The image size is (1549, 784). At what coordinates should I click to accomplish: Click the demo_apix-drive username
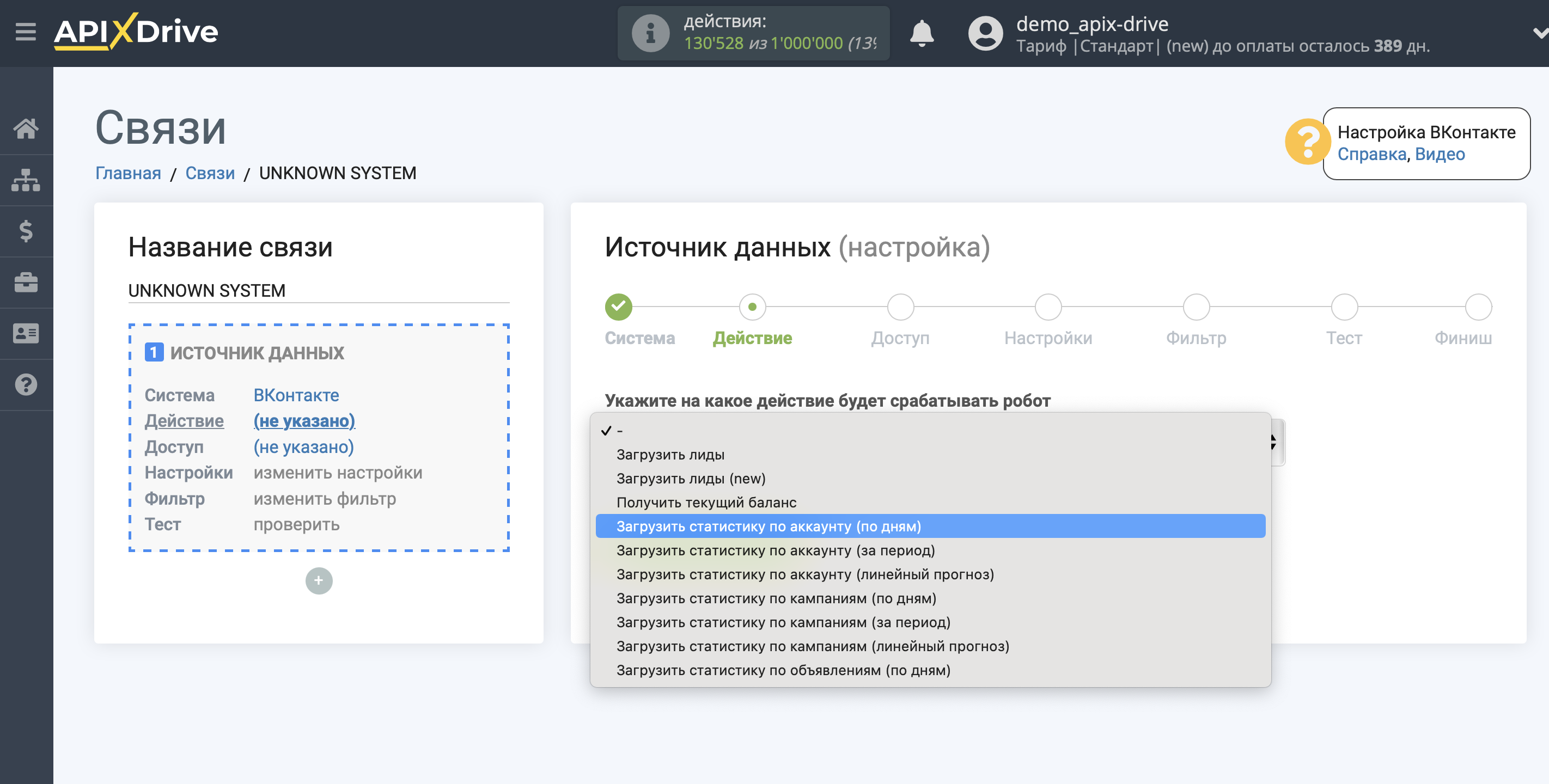tap(1092, 24)
